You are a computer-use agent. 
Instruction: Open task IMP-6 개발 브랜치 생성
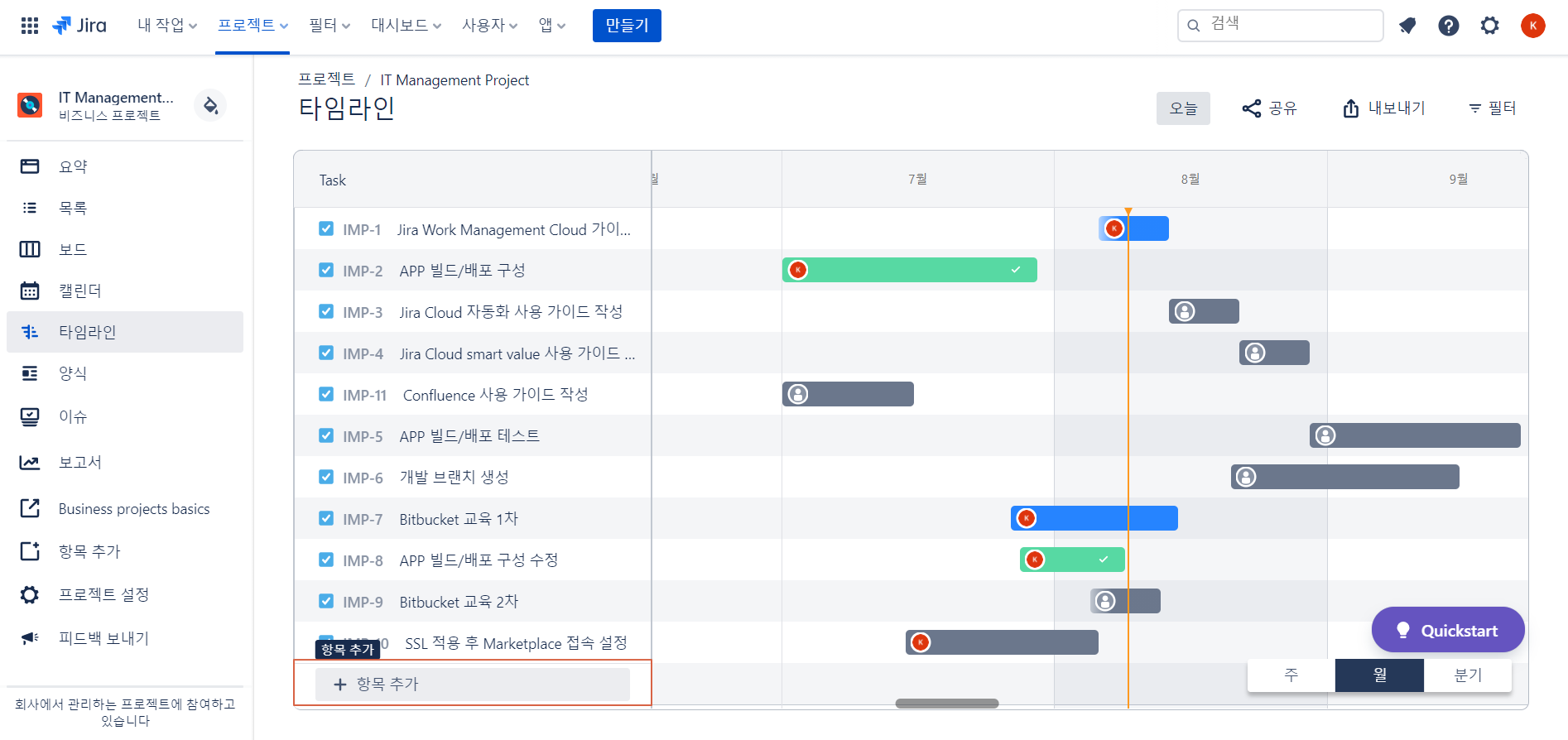[454, 478]
